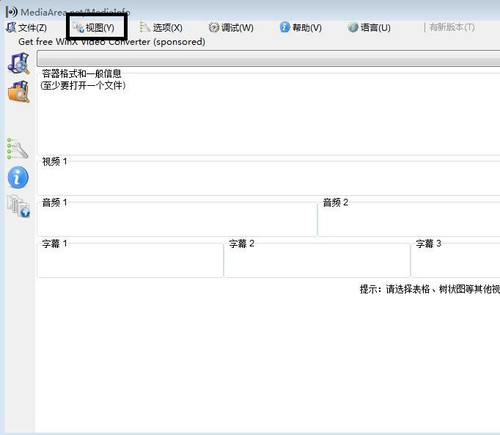Open the 帮助(V) menu

pos(301,28)
